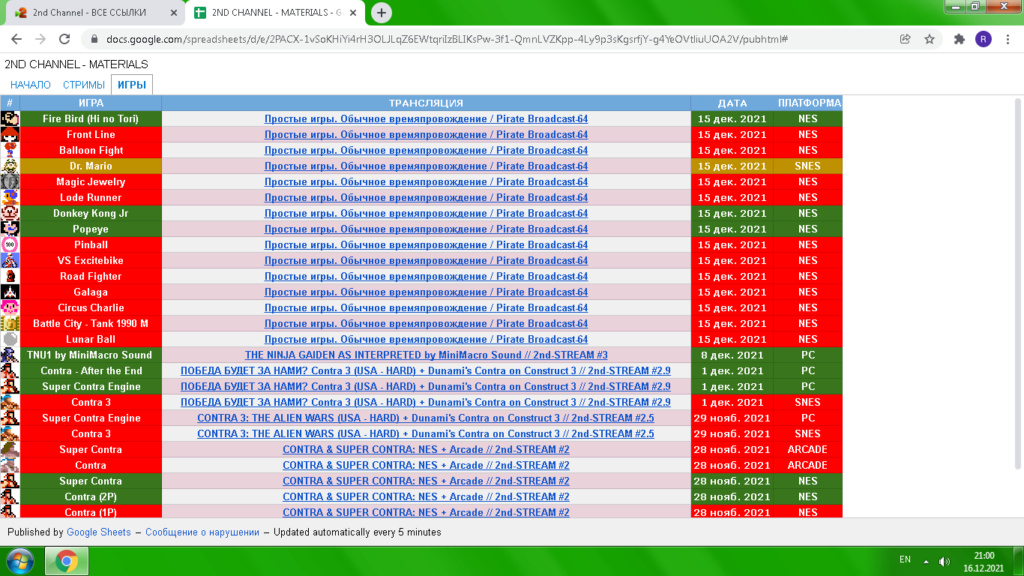The height and width of the screenshot is (576, 1024).
Task: Share this page icon
Action: click(905, 39)
